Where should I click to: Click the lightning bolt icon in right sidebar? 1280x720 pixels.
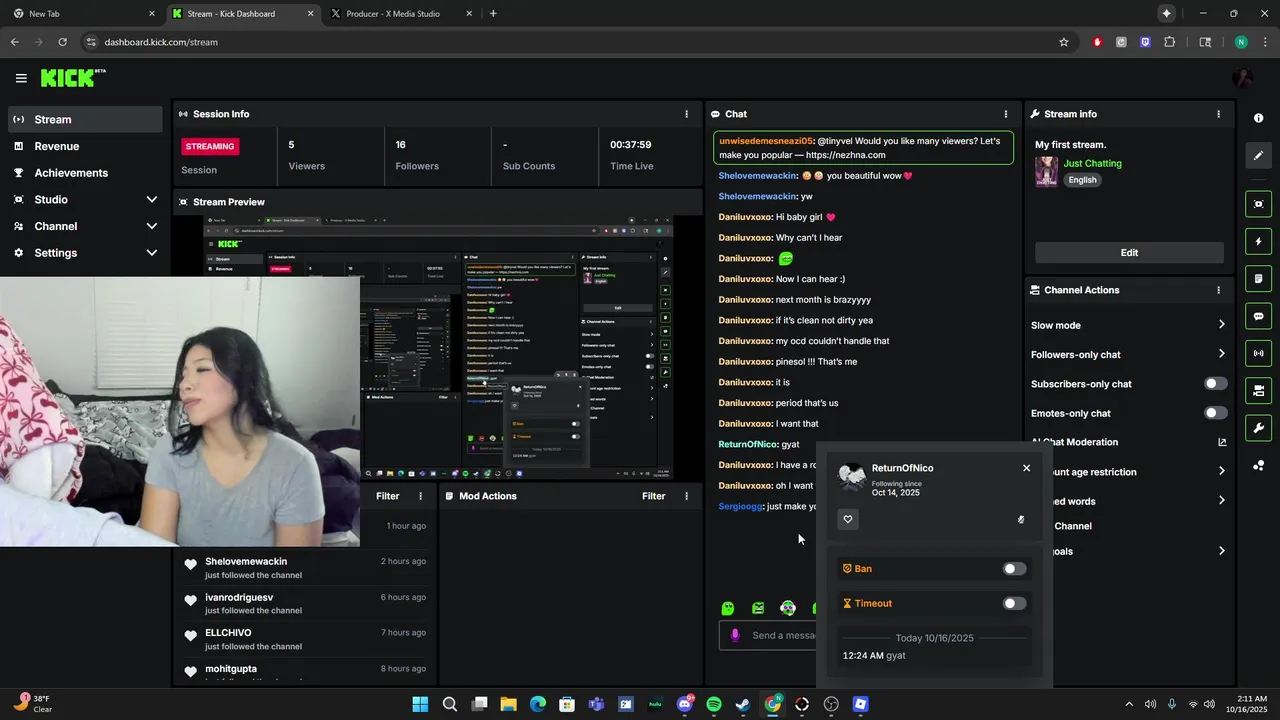1258,241
